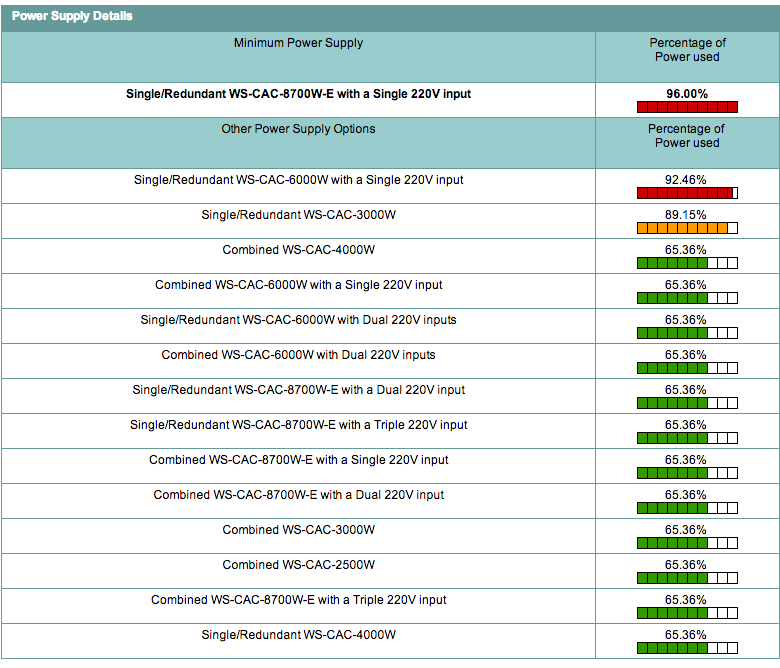This screenshot has height=668, width=780.
Task: Choose Combined WS-CAC-8700W-E with a Dual 220V input
Action: (x=298, y=495)
